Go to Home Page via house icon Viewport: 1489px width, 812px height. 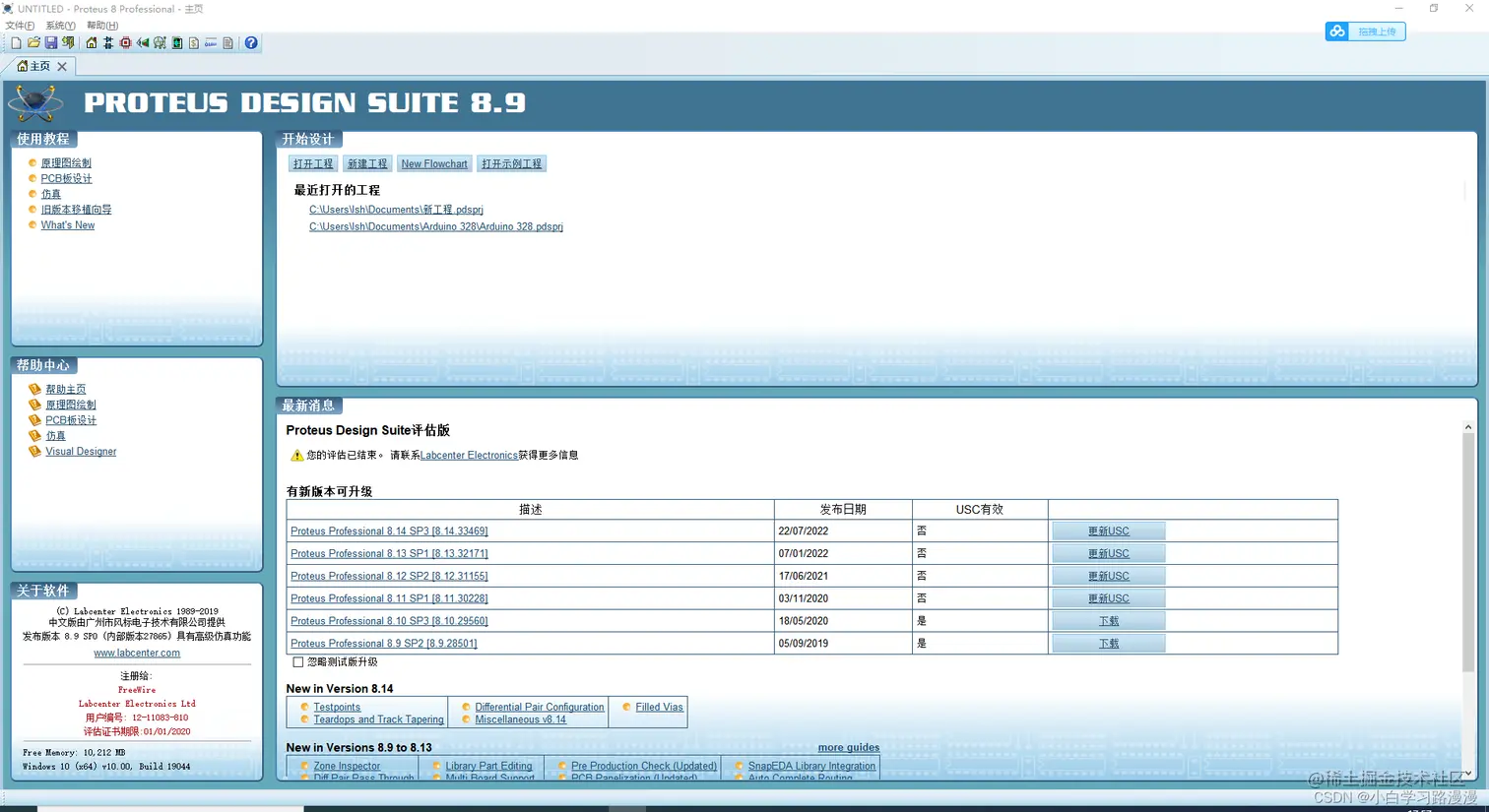point(92,43)
